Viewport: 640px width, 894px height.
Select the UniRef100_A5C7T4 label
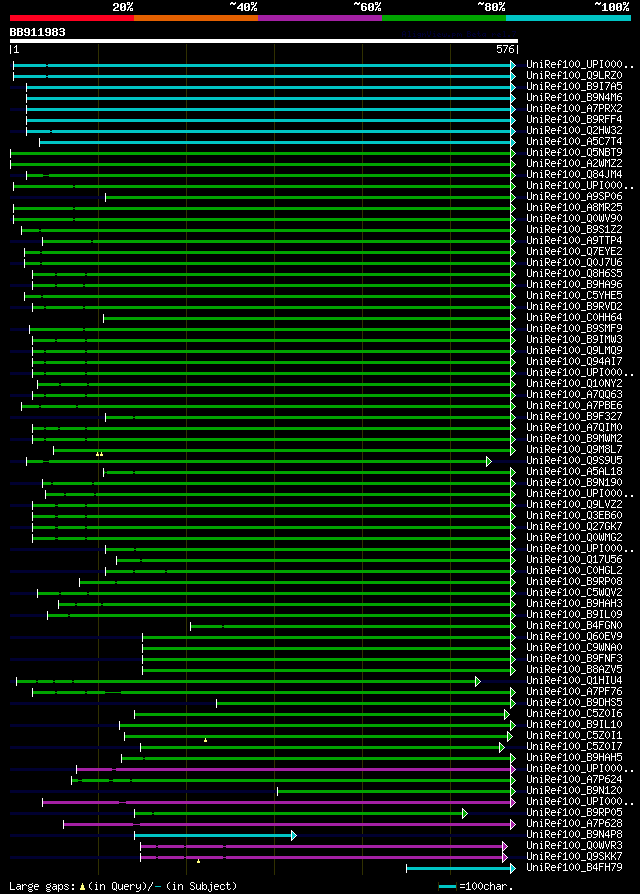coord(574,141)
